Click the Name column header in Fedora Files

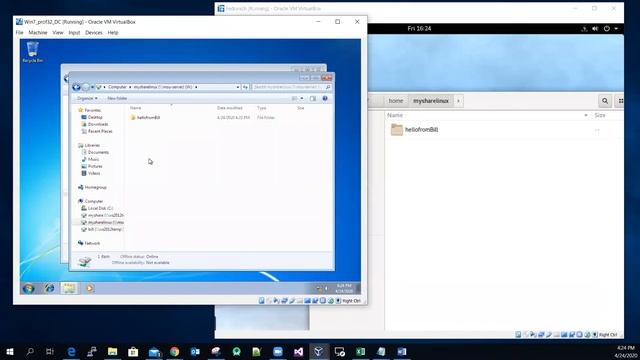click(395, 116)
